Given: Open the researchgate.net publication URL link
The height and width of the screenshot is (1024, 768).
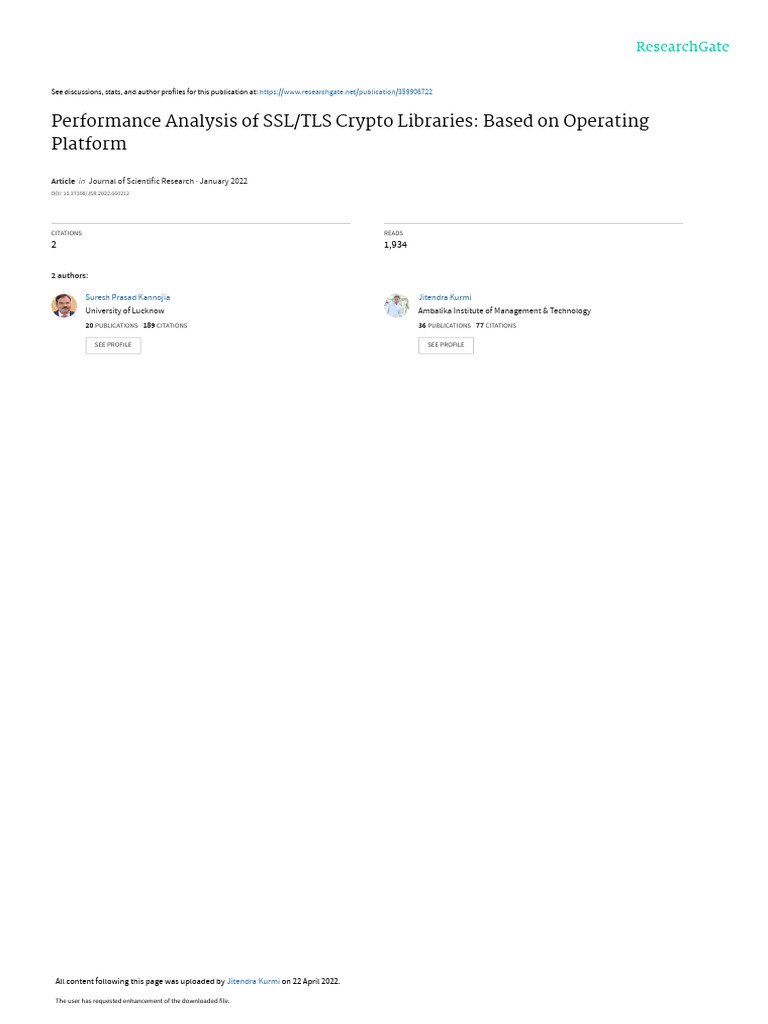Looking at the screenshot, I should point(345,92).
